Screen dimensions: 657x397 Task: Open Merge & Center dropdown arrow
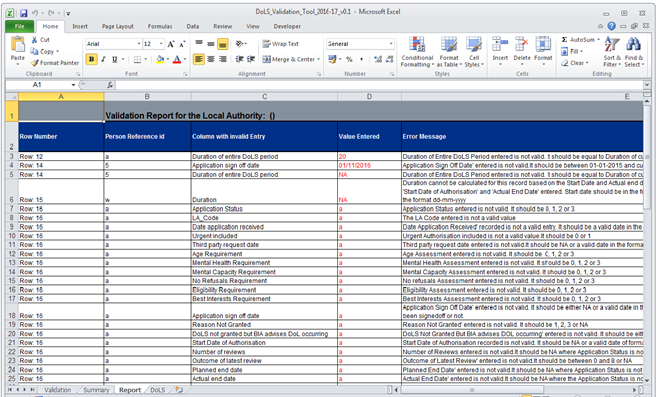point(318,60)
